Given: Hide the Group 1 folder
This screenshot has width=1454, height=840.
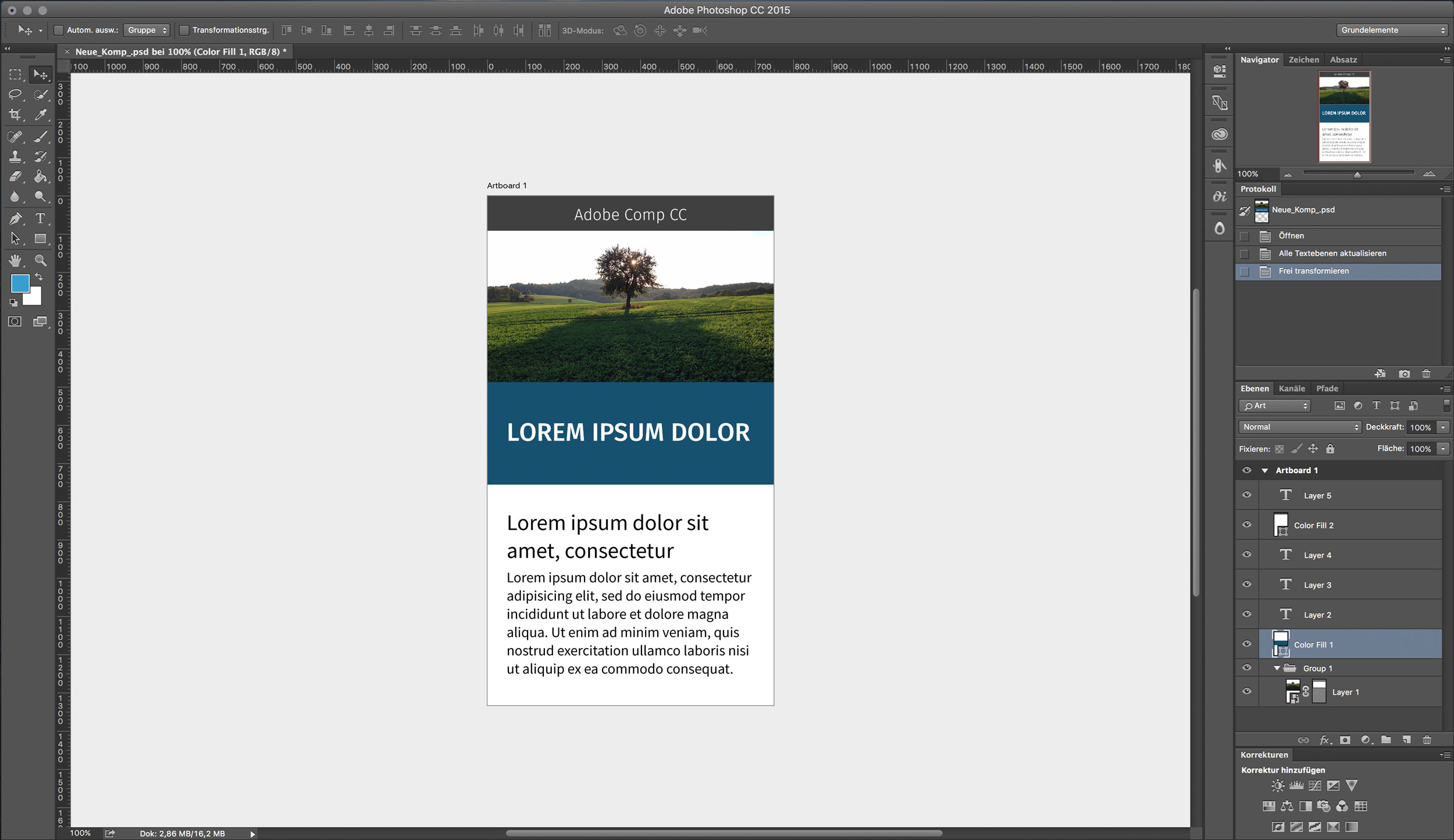Looking at the screenshot, I should (x=1246, y=668).
